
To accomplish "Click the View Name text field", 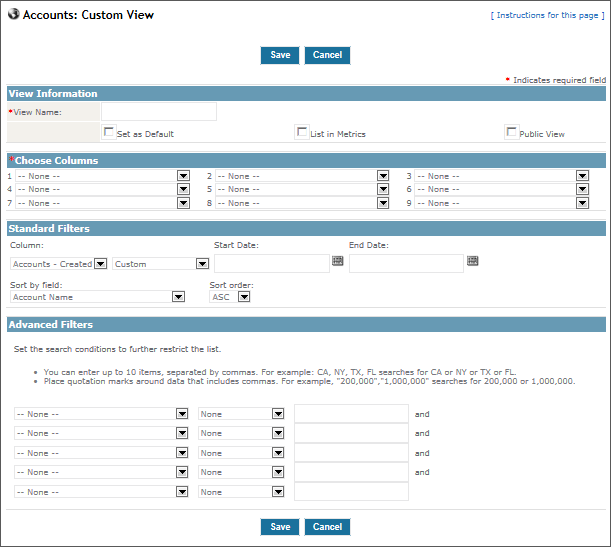I will pyautogui.click(x=158, y=112).
